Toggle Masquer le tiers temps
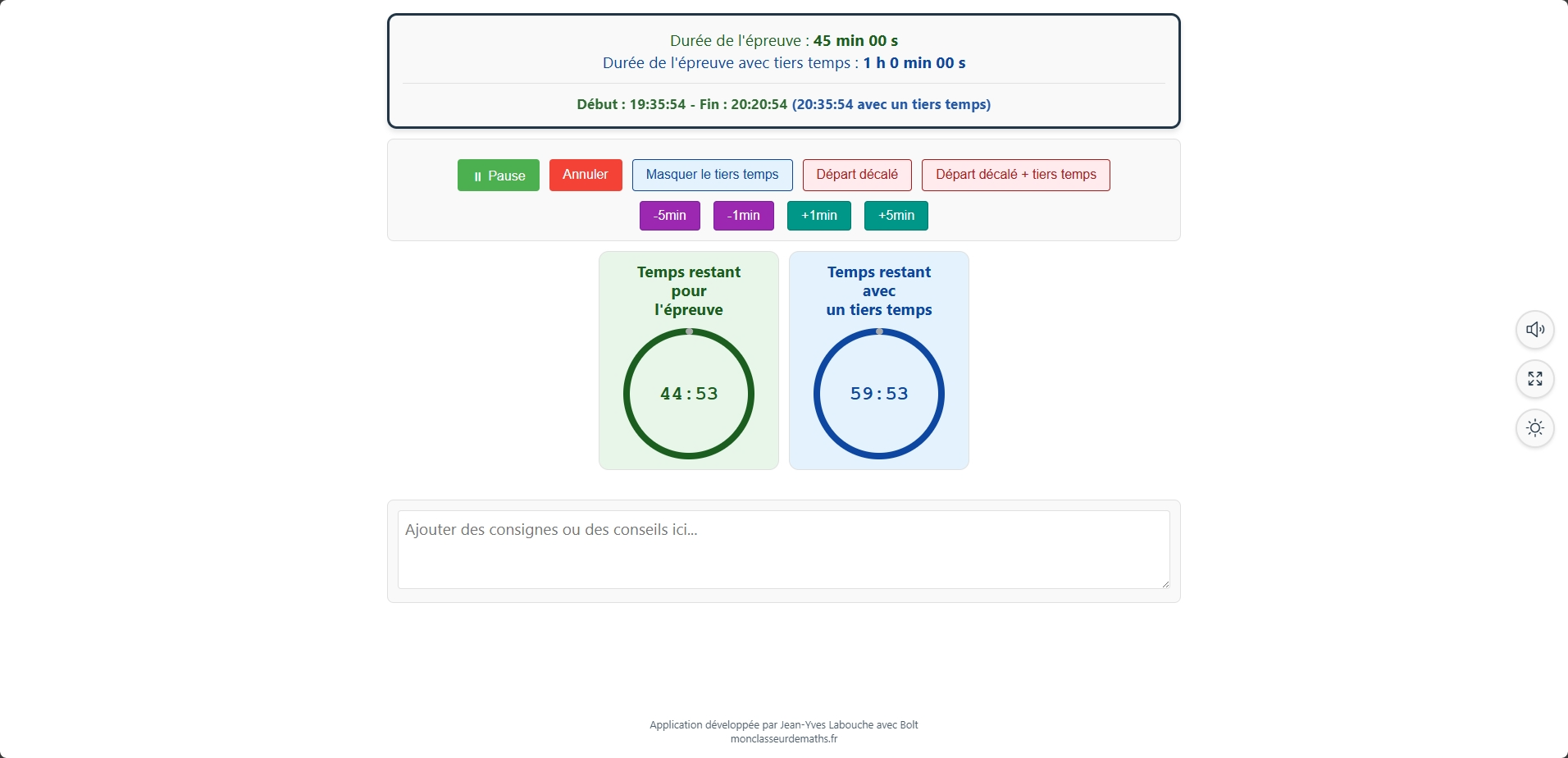 [712, 175]
